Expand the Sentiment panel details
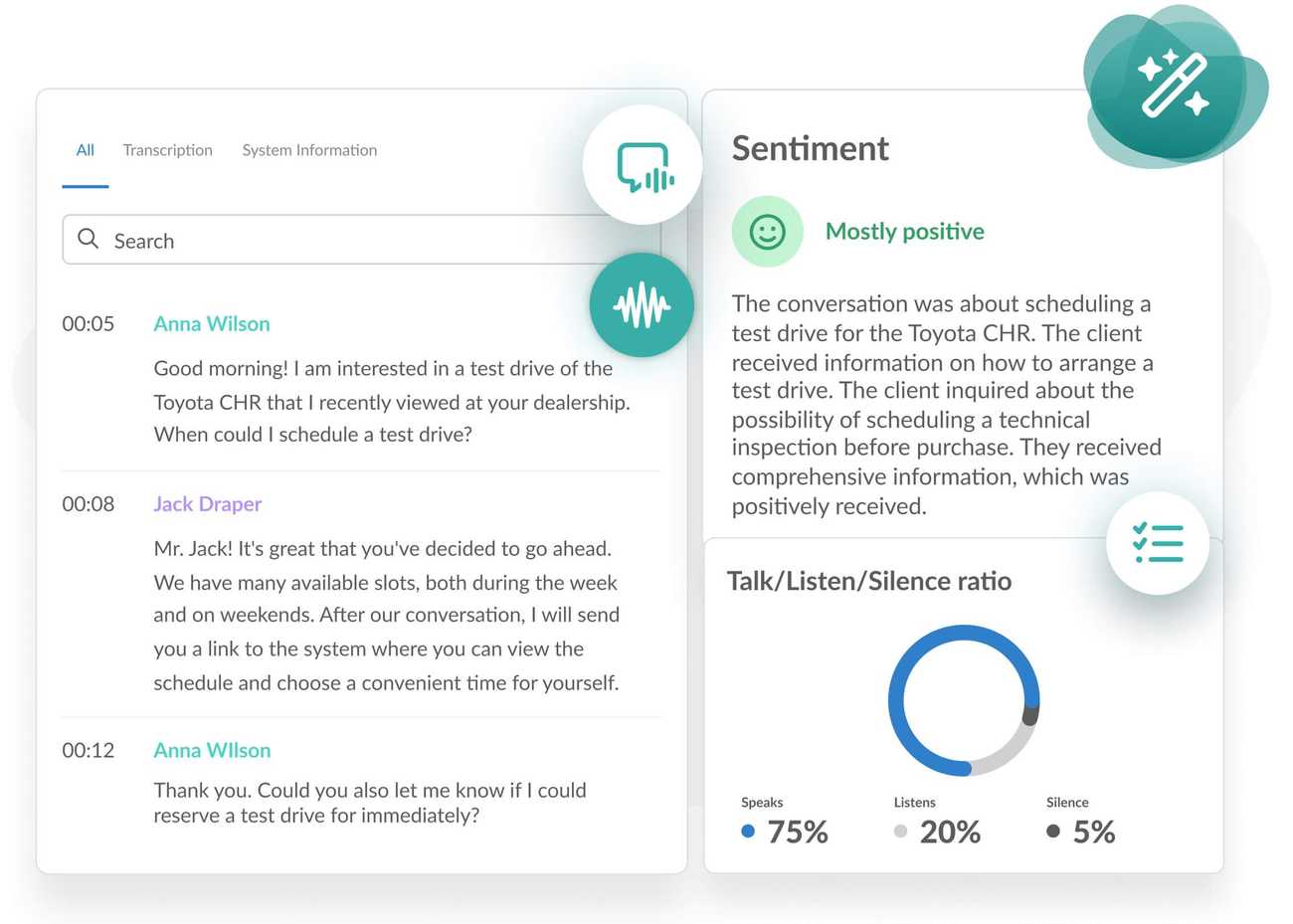Viewport: 1293px width, 924px height. [x=810, y=148]
